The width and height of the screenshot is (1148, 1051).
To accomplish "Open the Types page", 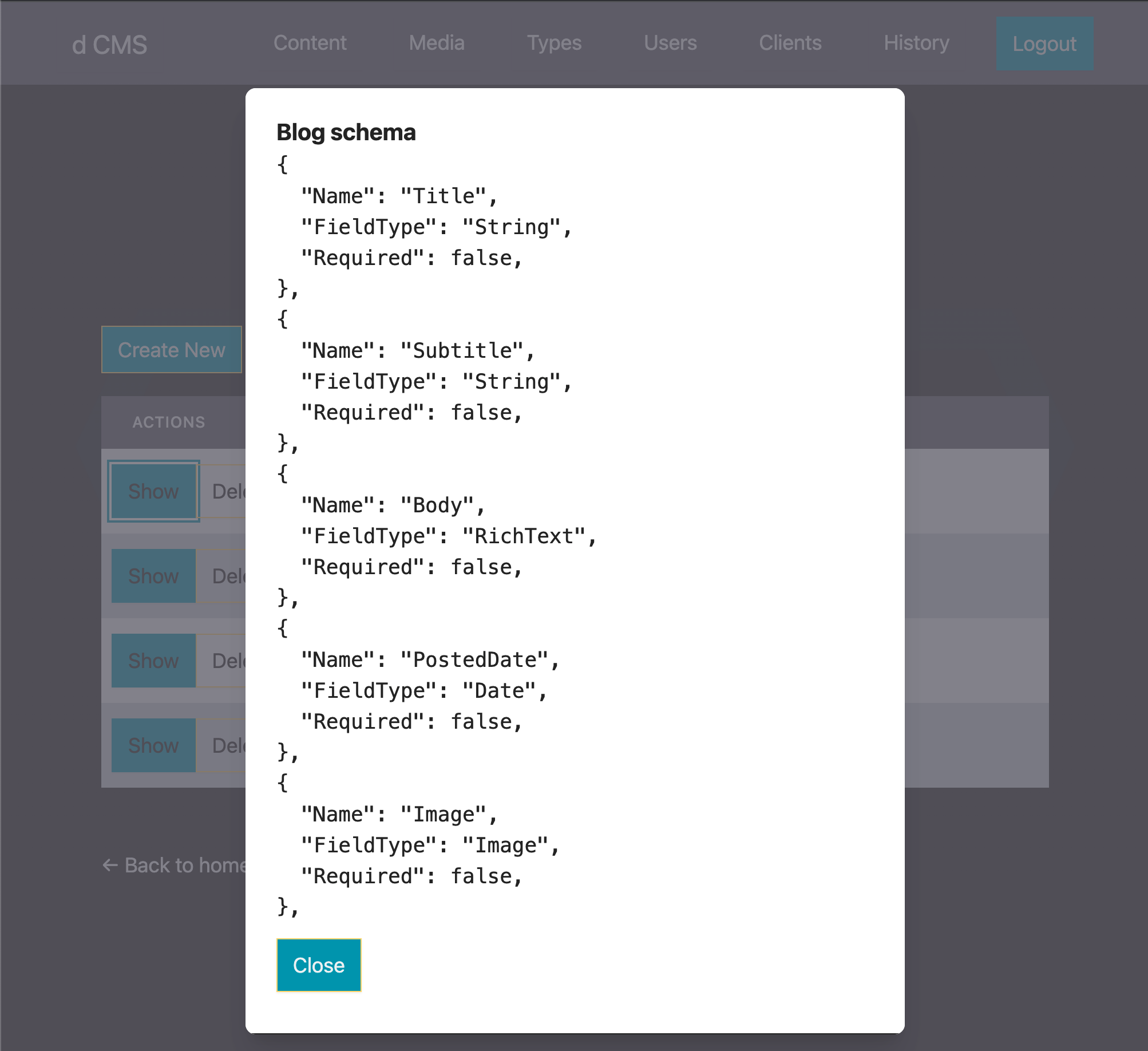I will tap(553, 43).
